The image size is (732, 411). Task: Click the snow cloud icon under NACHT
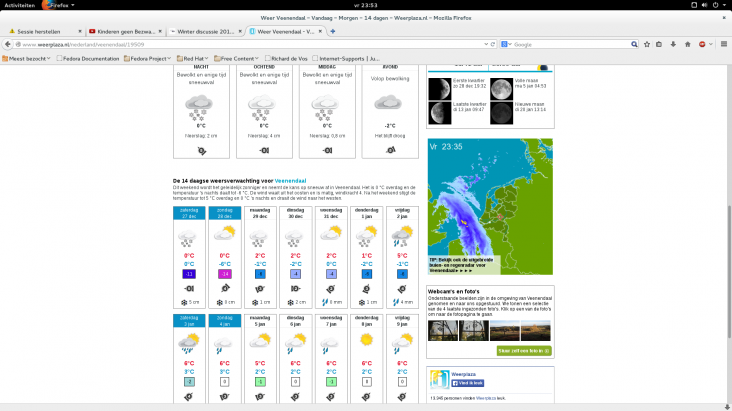[x=199, y=108]
